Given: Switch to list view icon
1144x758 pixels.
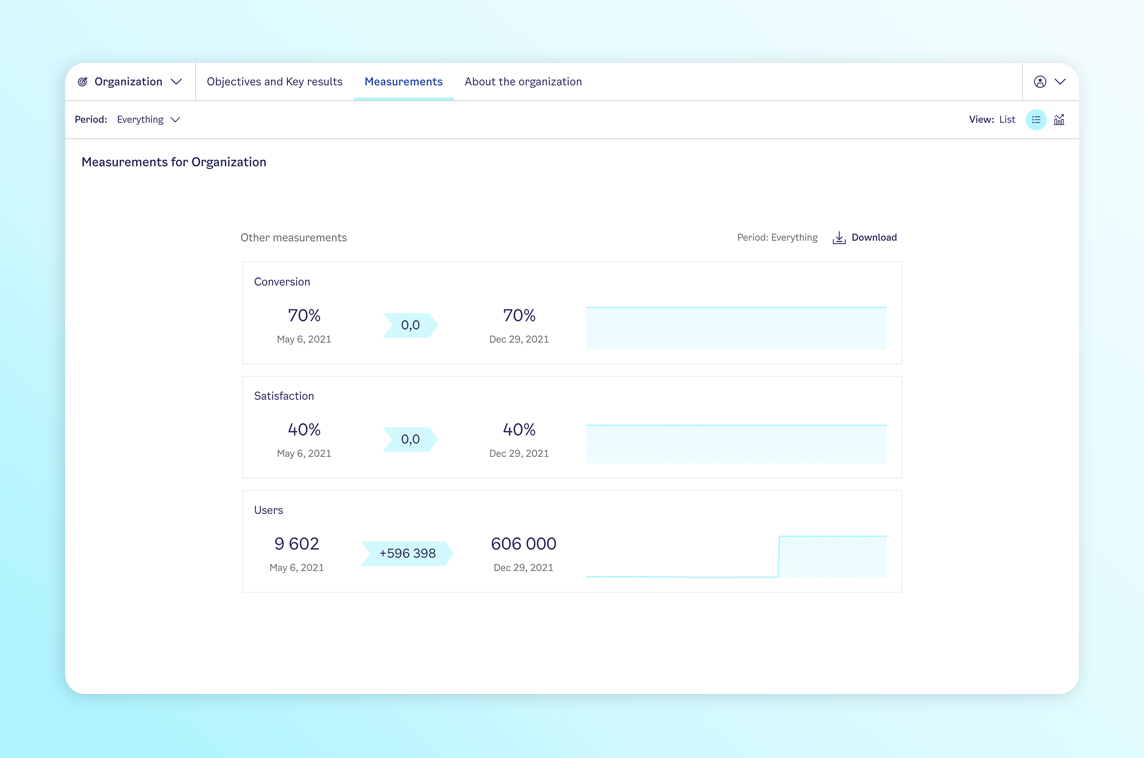Looking at the screenshot, I should pyautogui.click(x=1036, y=120).
